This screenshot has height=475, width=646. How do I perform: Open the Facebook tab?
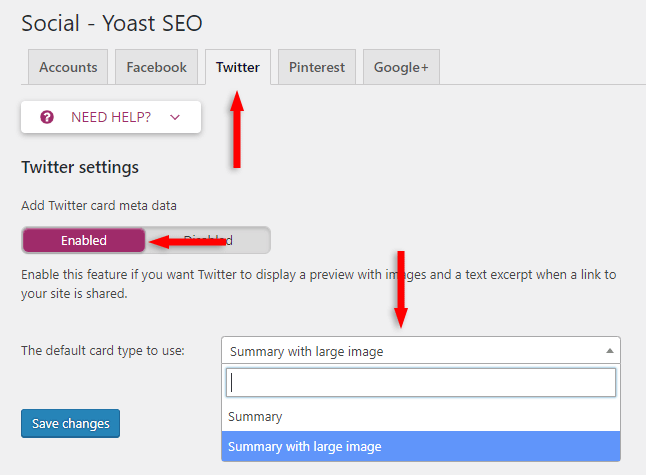point(156,68)
